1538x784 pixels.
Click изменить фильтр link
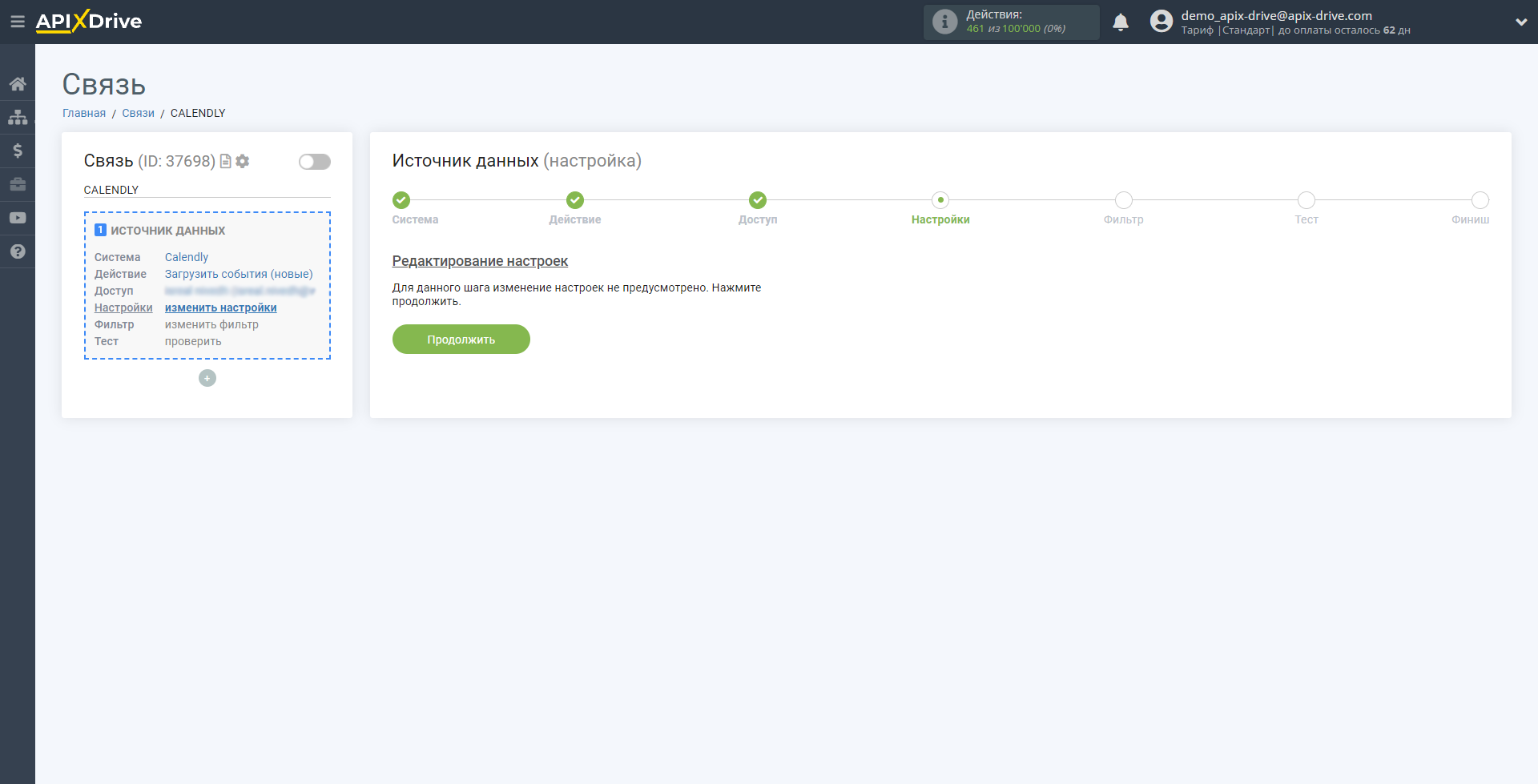[211, 324]
